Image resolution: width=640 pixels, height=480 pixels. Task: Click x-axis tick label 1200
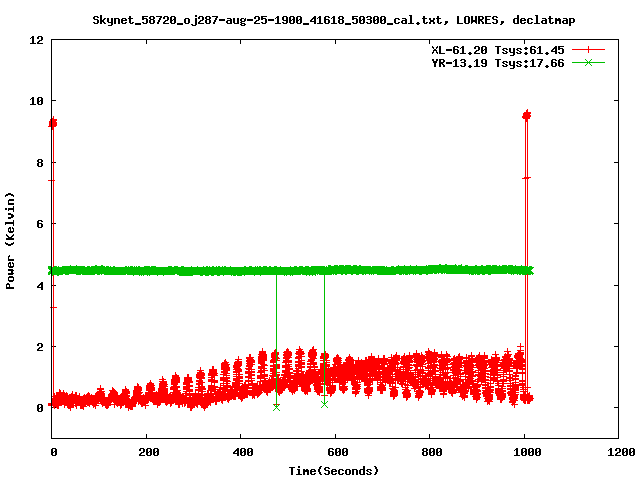point(621,452)
